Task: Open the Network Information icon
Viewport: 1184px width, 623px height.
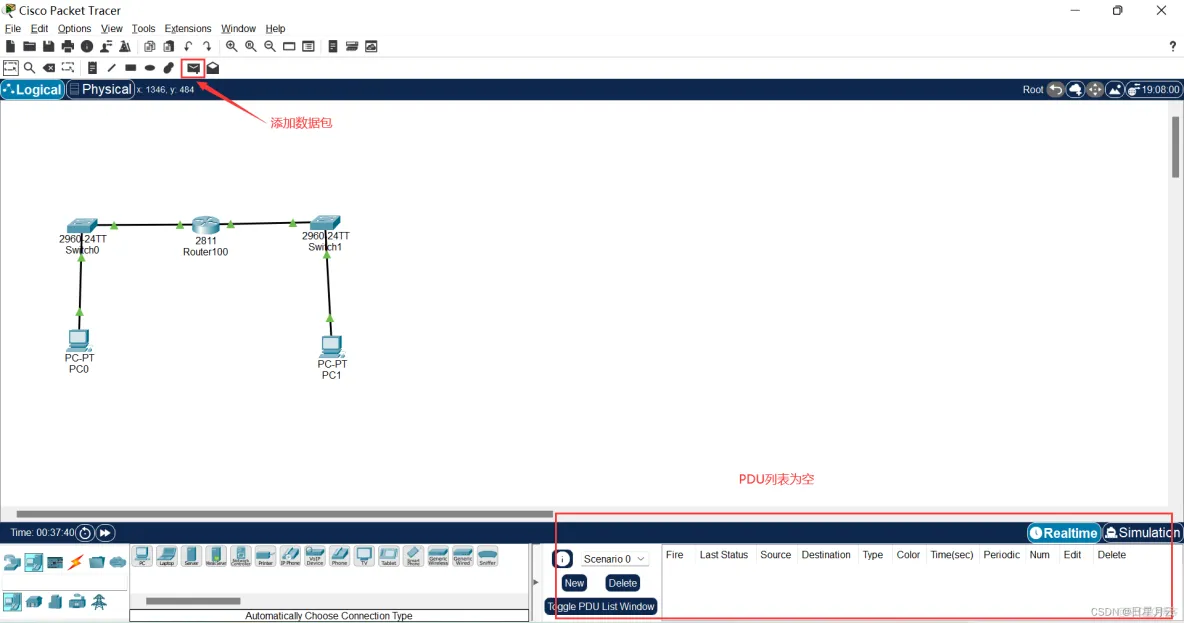Action: point(87,47)
